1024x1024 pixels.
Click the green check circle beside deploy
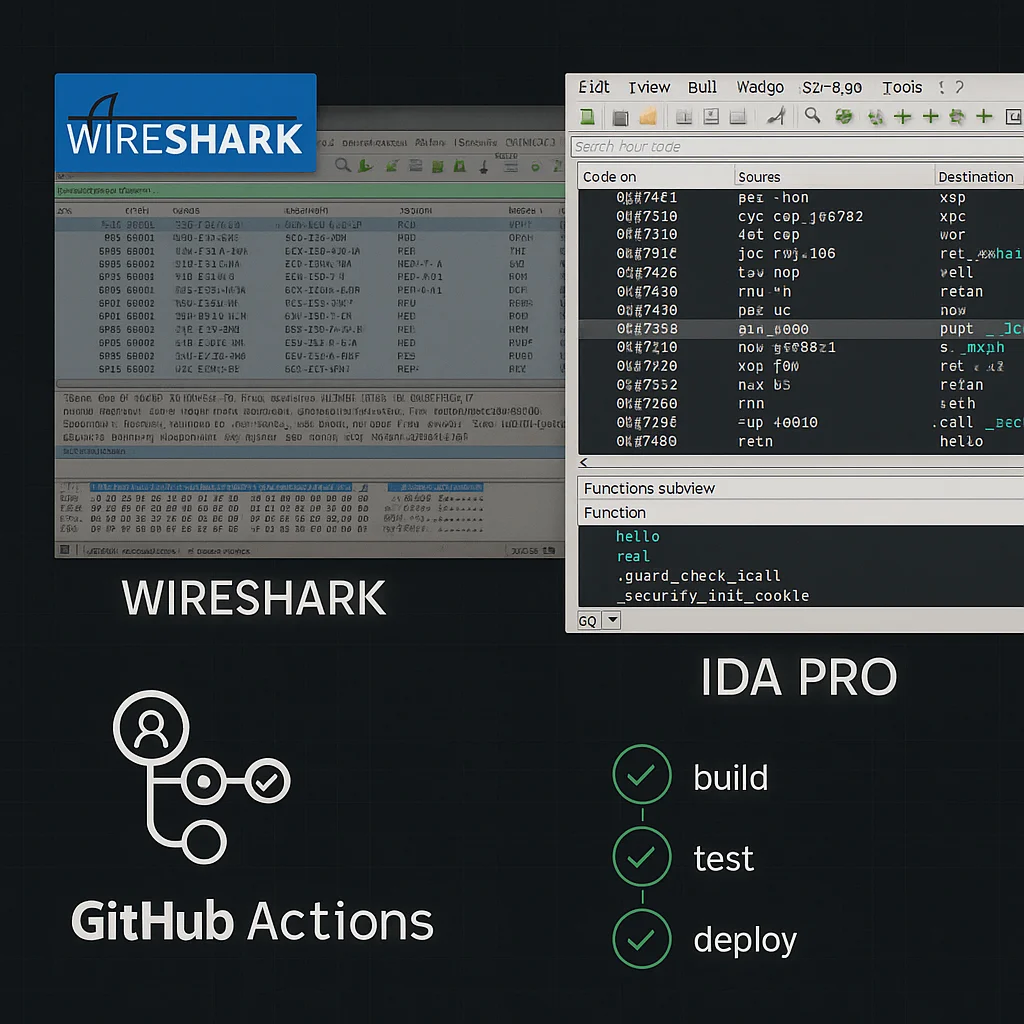point(642,939)
